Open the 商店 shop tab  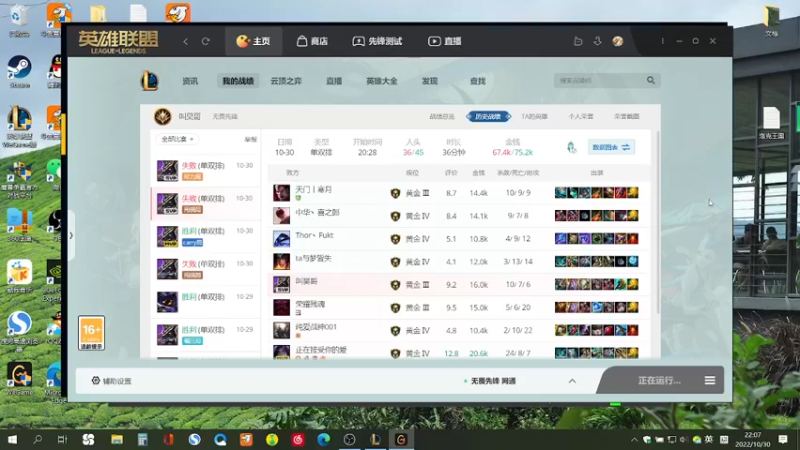(312, 41)
